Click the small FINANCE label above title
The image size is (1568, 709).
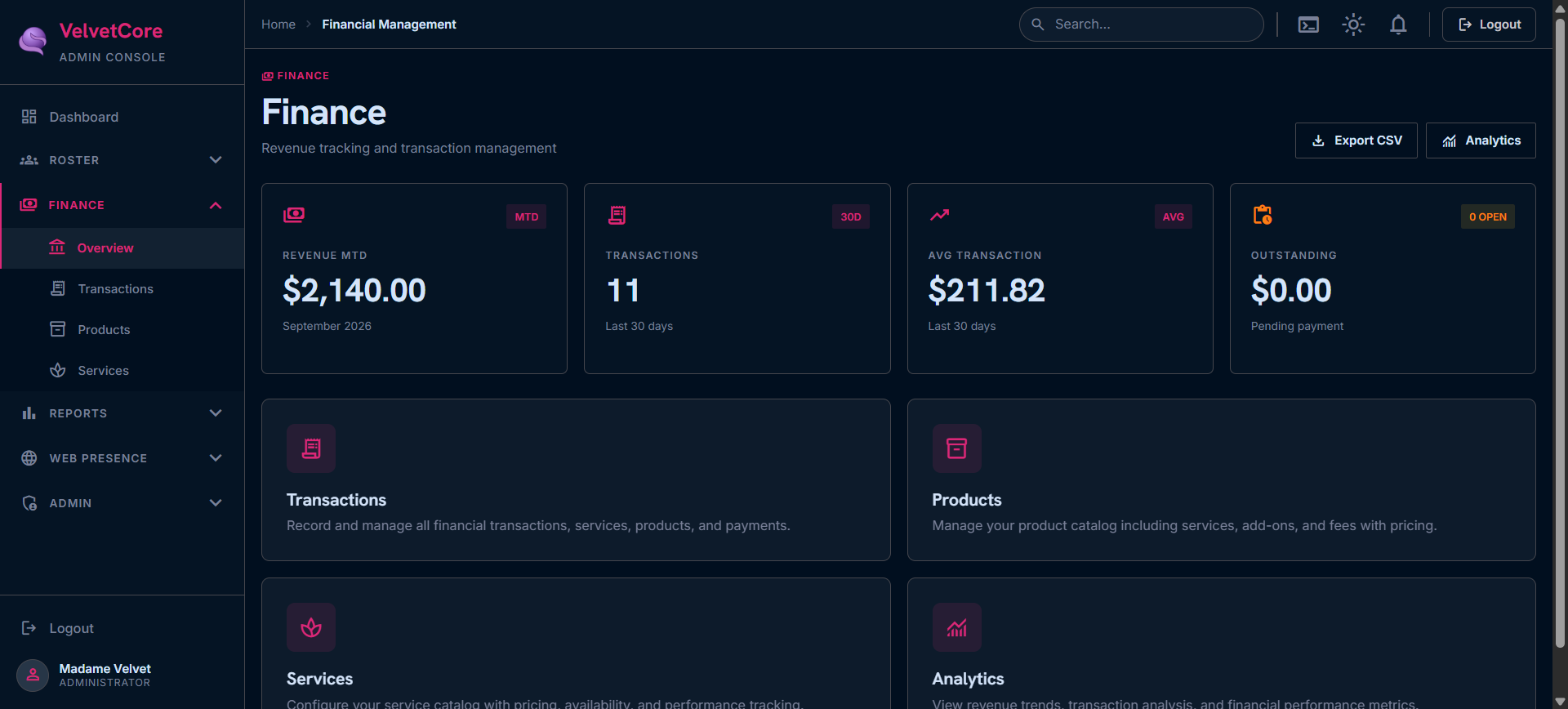pyautogui.click(x=303, y=76)
